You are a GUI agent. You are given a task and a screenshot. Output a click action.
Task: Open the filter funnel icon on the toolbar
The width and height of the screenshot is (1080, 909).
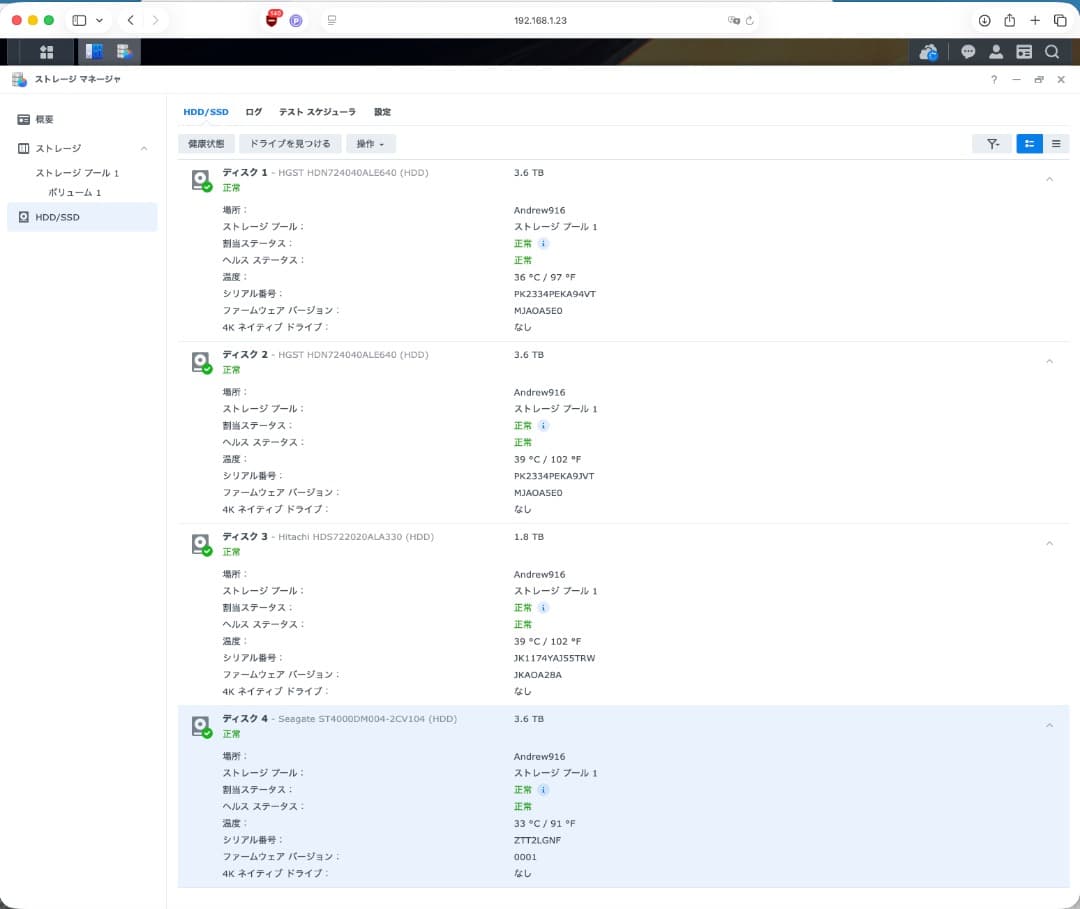992,143
